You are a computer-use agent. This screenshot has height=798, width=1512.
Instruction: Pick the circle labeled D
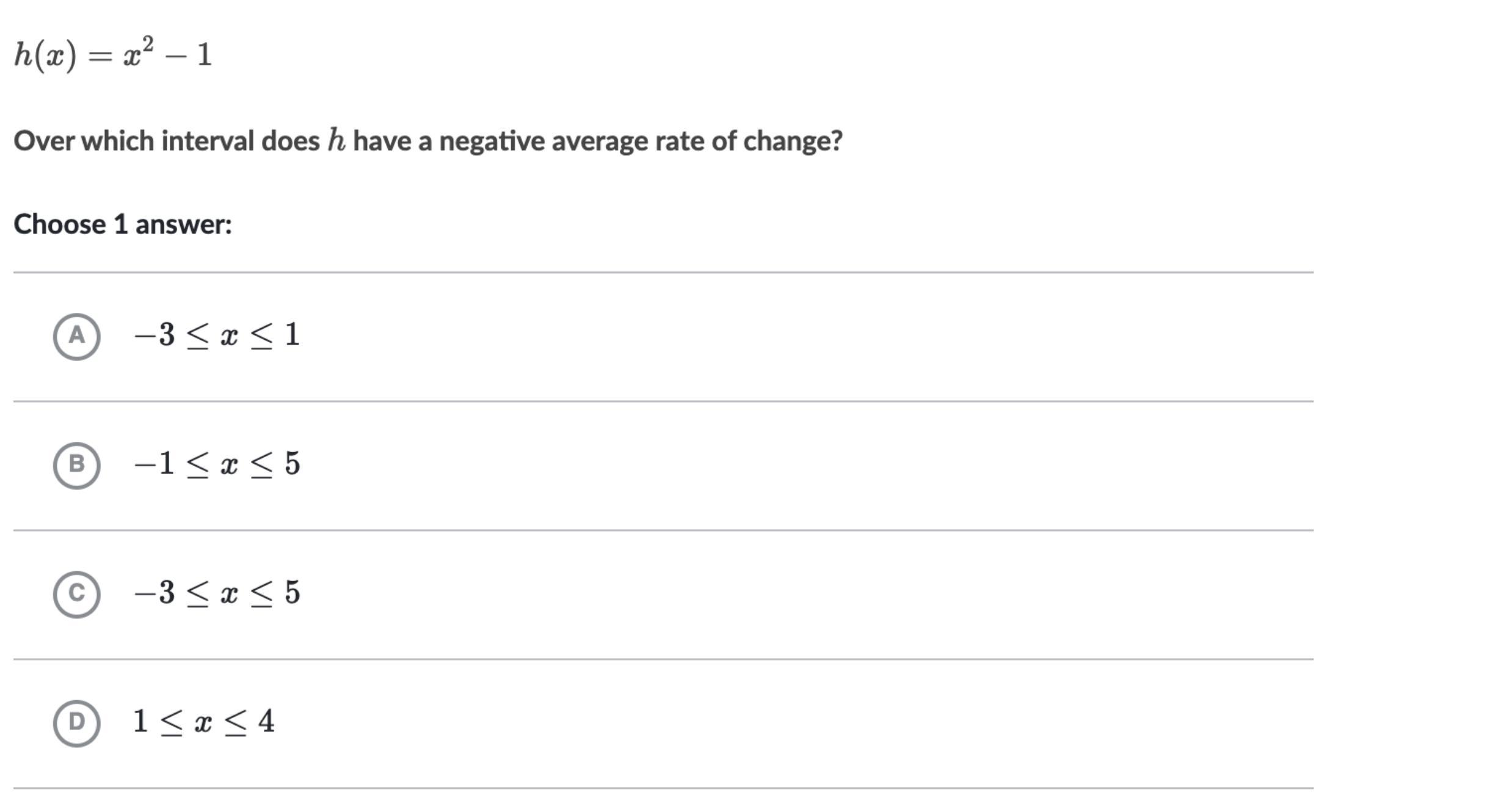76,723
